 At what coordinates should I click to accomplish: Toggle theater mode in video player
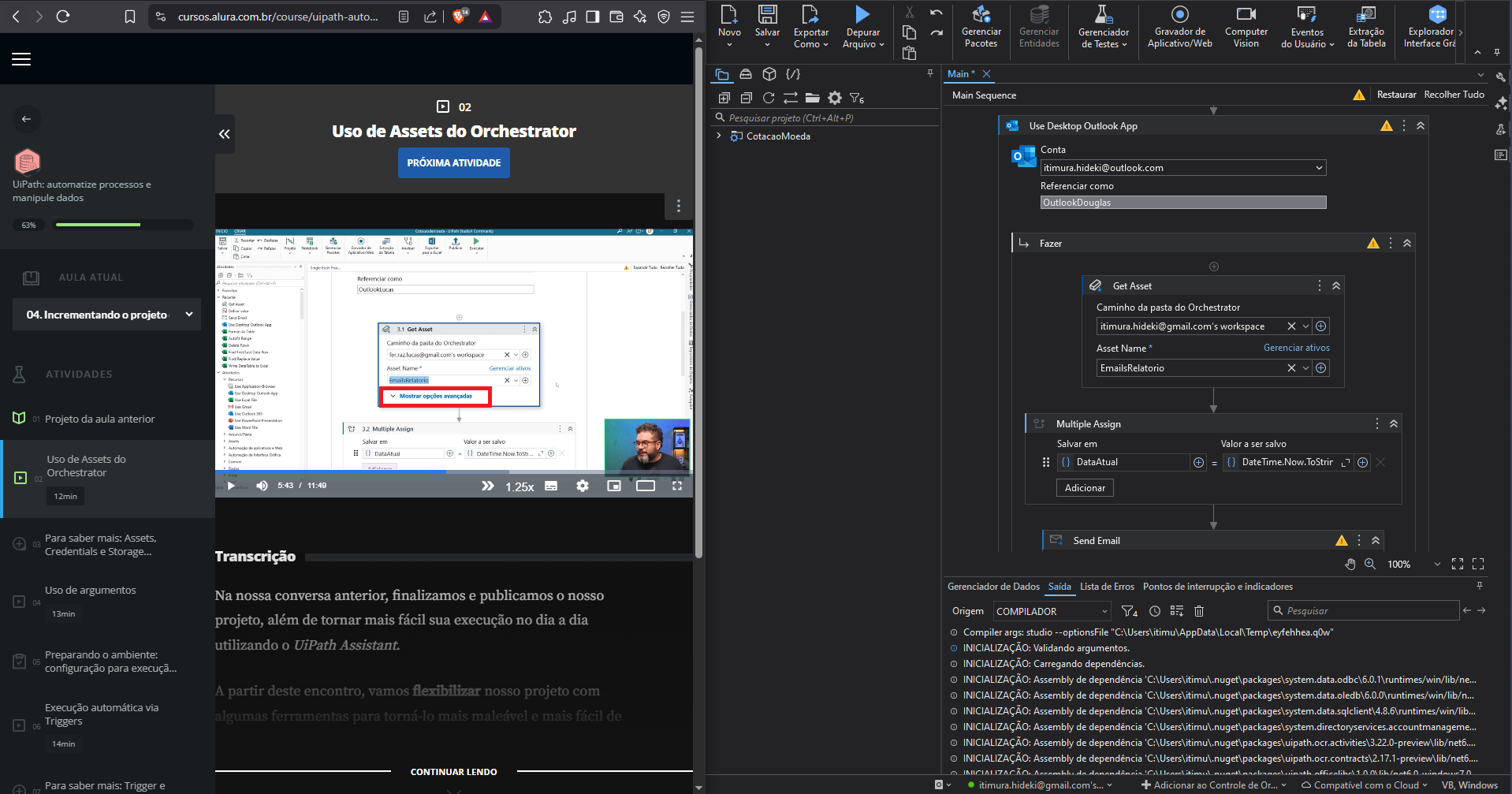(646, 486)
